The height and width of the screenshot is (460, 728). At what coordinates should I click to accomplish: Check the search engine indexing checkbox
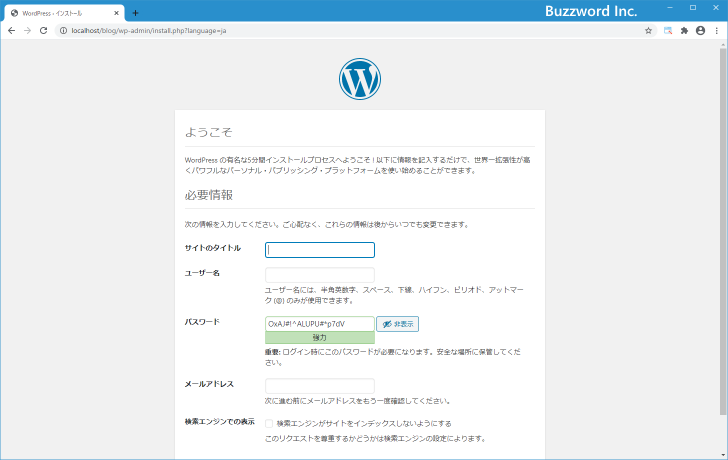coord(269,423)
